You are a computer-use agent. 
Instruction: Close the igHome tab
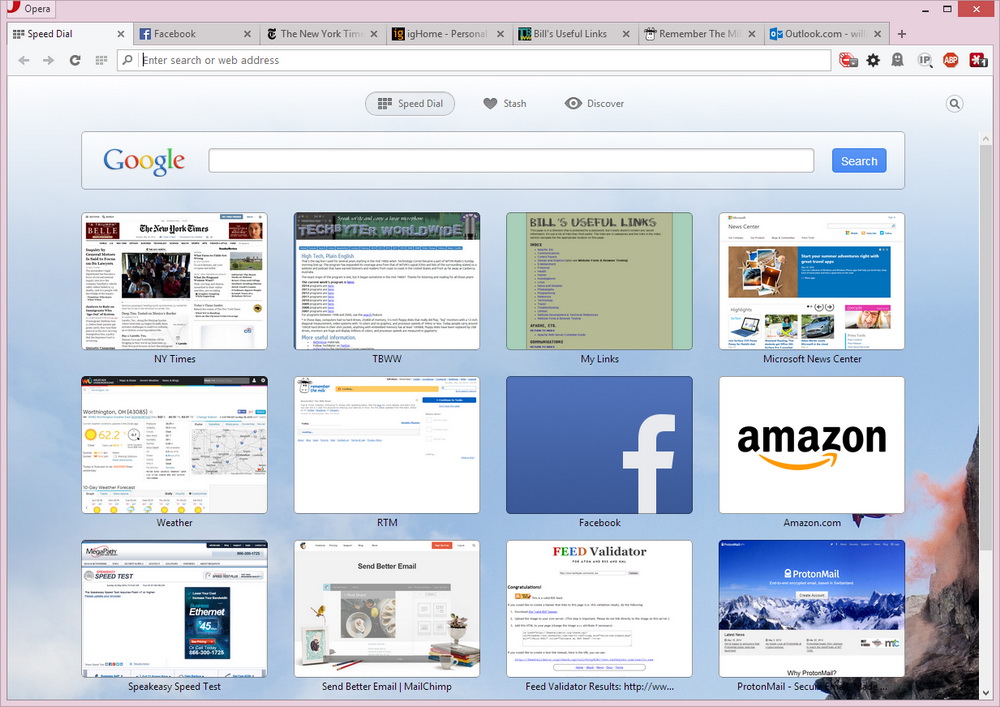(x=500, y=34)
